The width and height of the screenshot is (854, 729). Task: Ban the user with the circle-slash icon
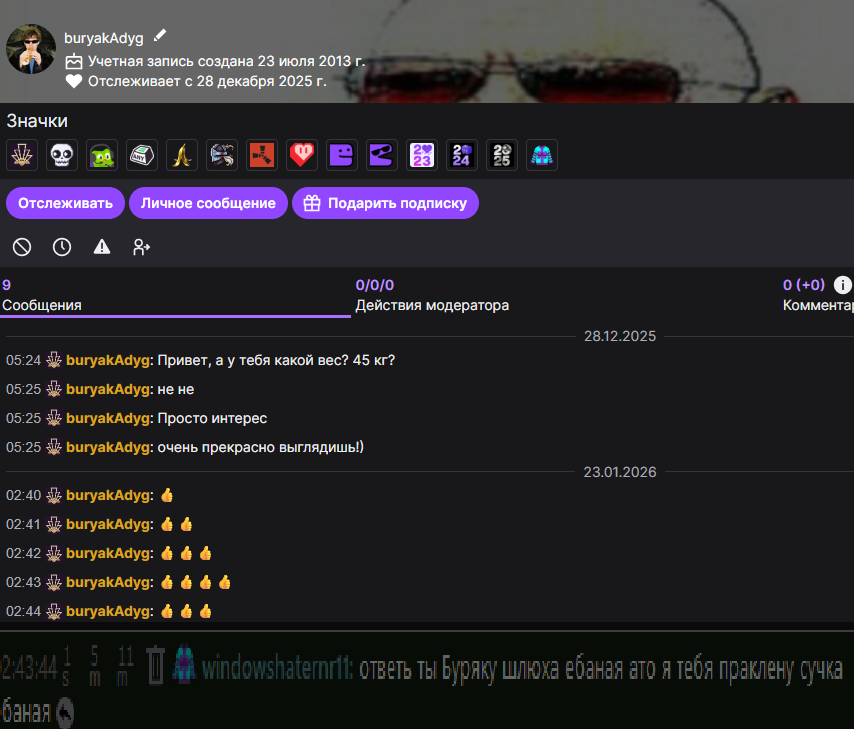coord(22,246)
